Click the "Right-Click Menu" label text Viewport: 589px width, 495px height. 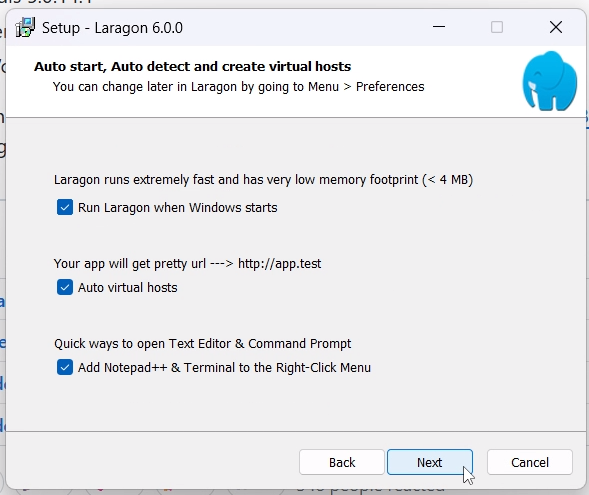(323, 368)
